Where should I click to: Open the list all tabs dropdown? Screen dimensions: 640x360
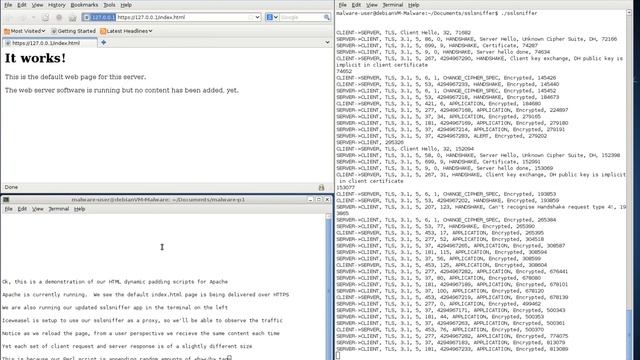[327, 42]
